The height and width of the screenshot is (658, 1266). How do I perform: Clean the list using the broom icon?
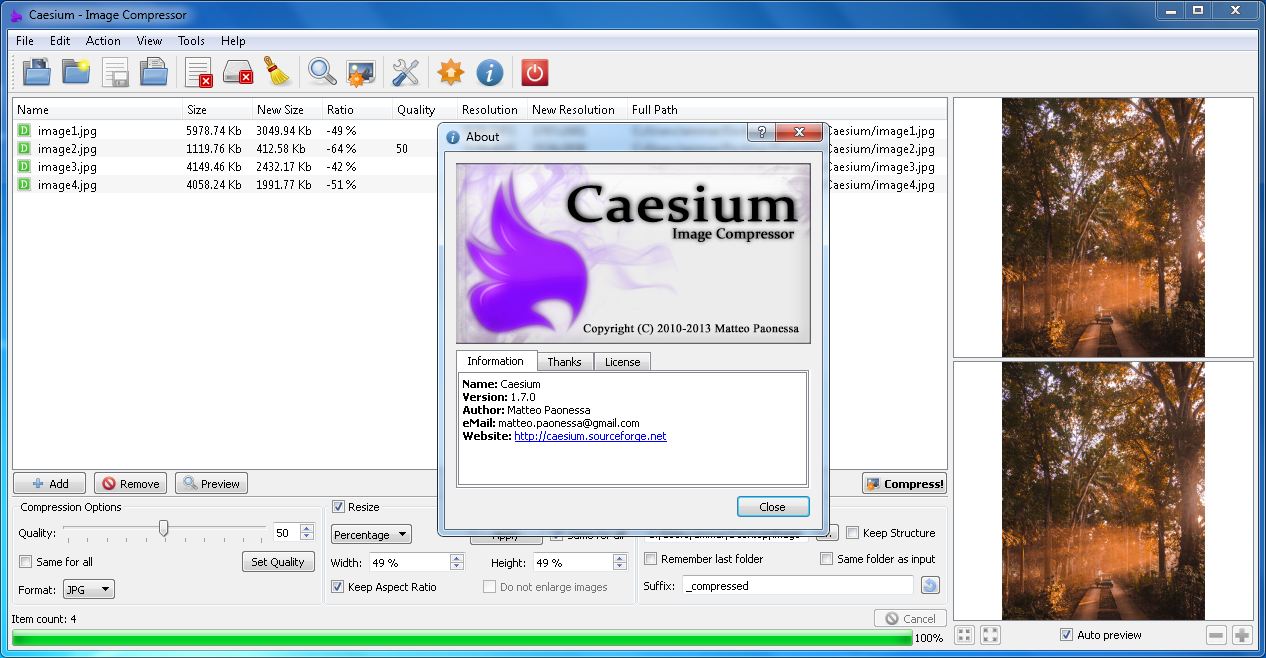tap(277, 71)
